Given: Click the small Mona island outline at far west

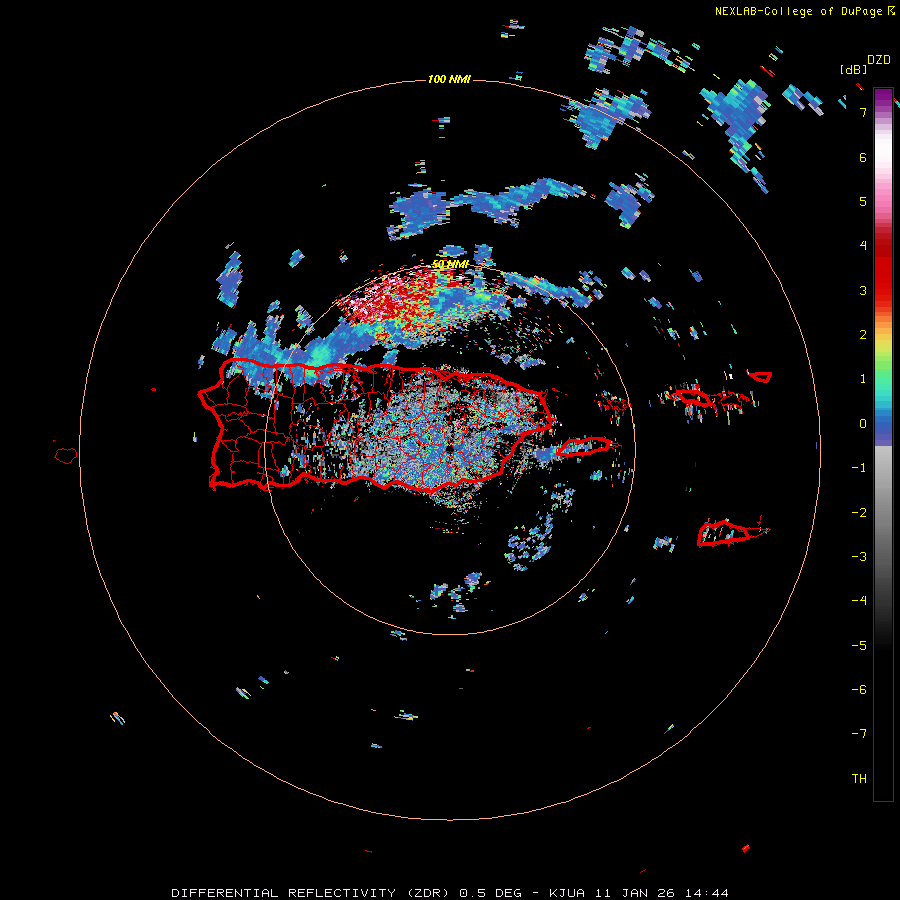Looking at the screenshot, I should coord(66,456).
